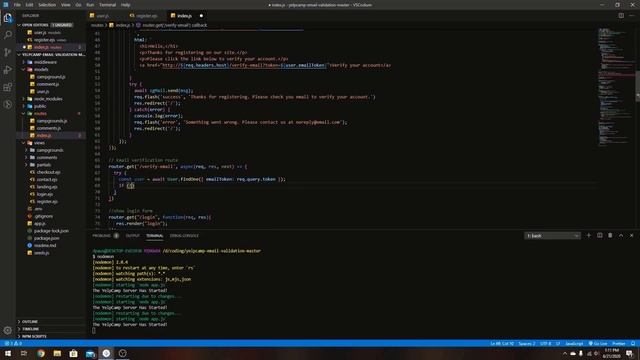Open the Source Control view

pos(8,52)
